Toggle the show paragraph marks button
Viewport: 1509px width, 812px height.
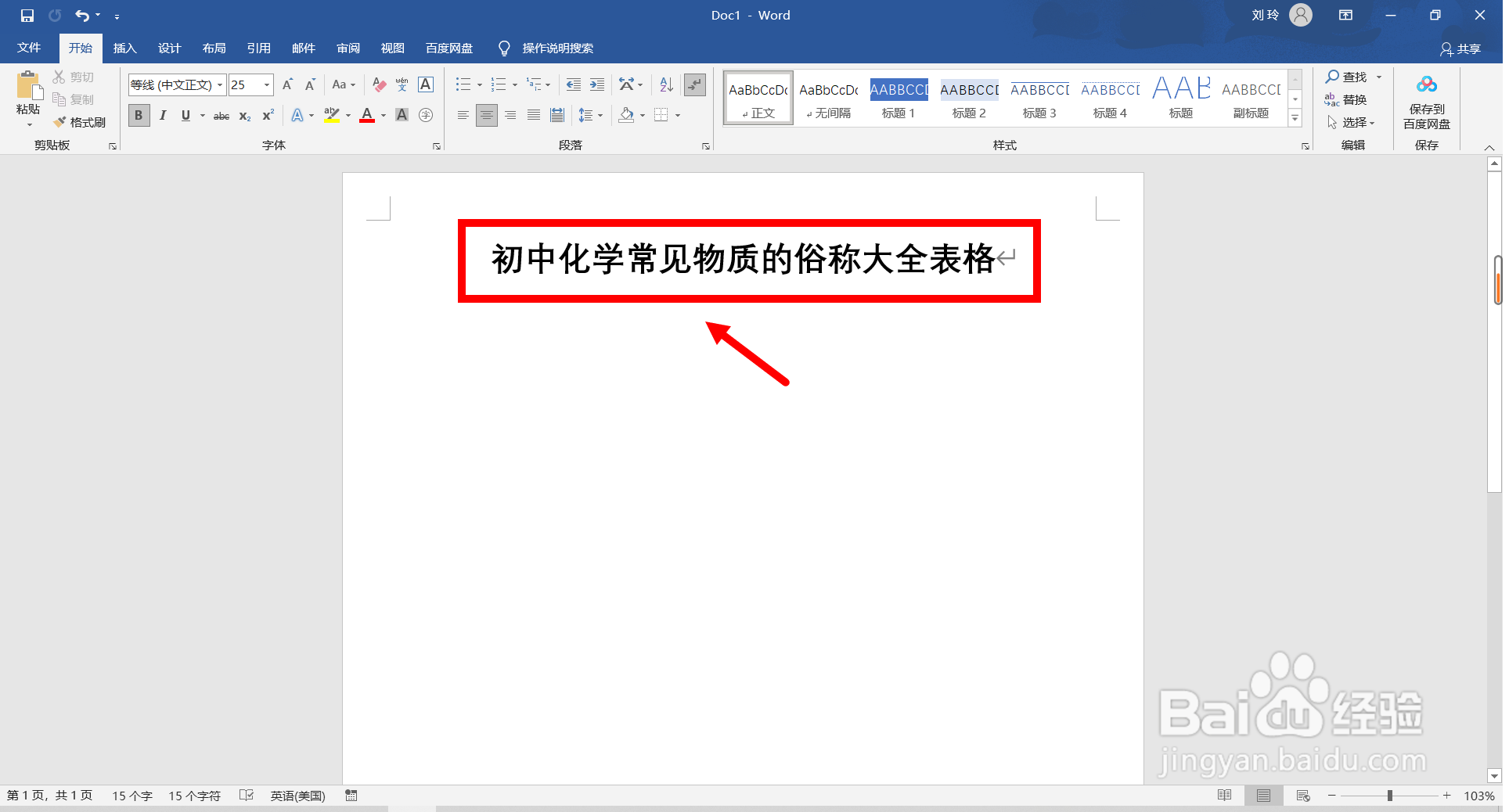694,84
